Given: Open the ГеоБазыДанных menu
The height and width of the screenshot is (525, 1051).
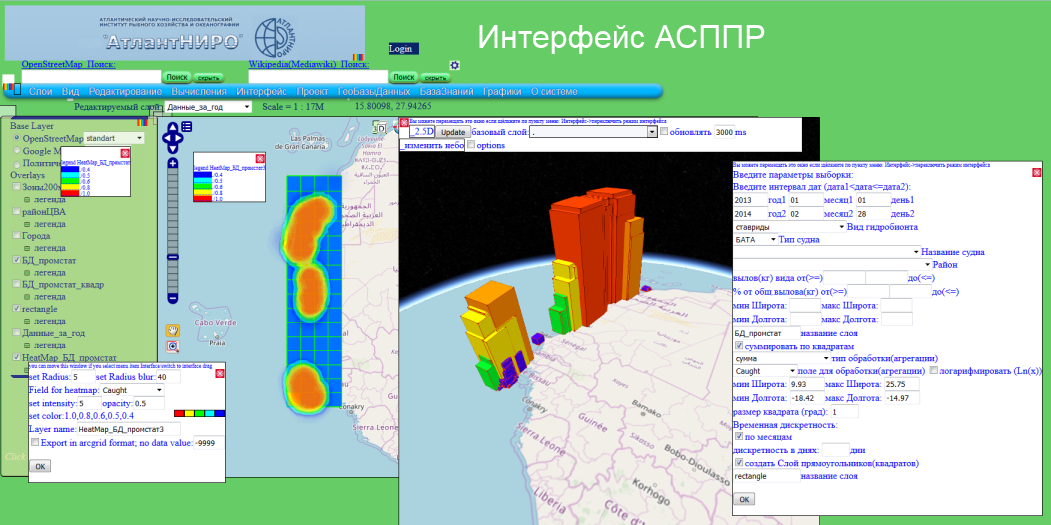Looking at the screenshot, I should (374, 92).
